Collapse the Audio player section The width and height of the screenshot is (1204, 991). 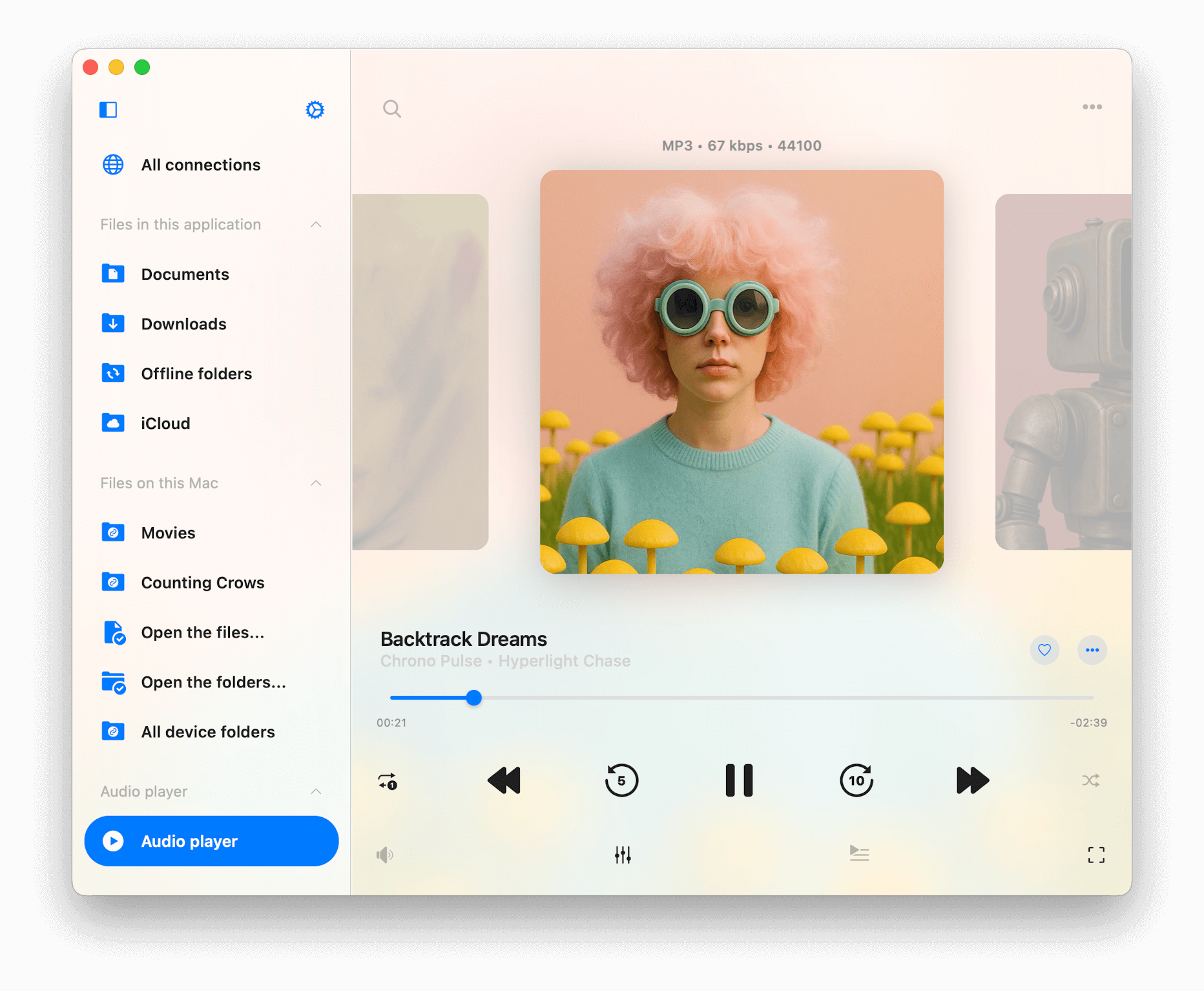coord(316,791)
